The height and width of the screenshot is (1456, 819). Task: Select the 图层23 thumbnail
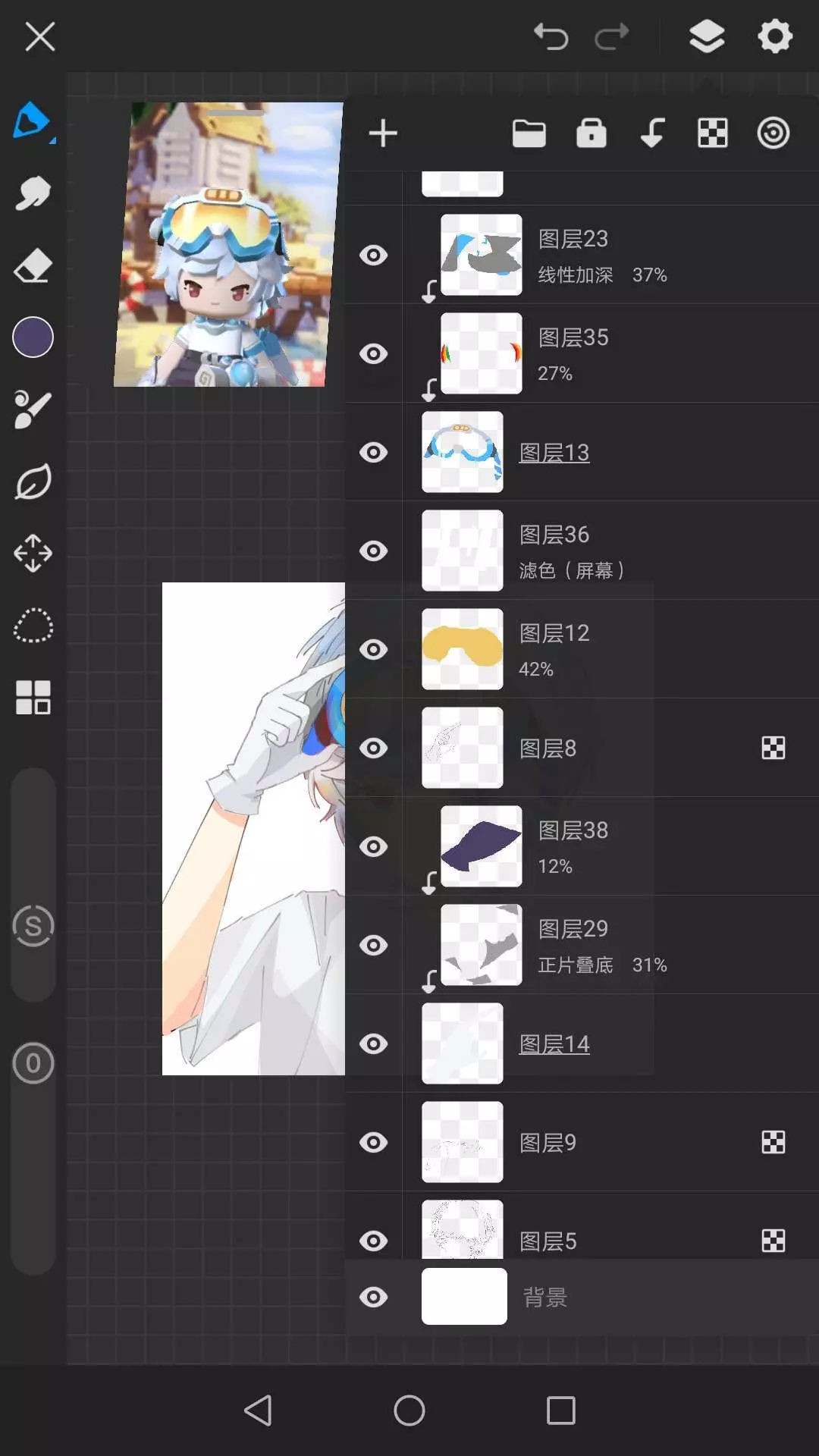482,255
